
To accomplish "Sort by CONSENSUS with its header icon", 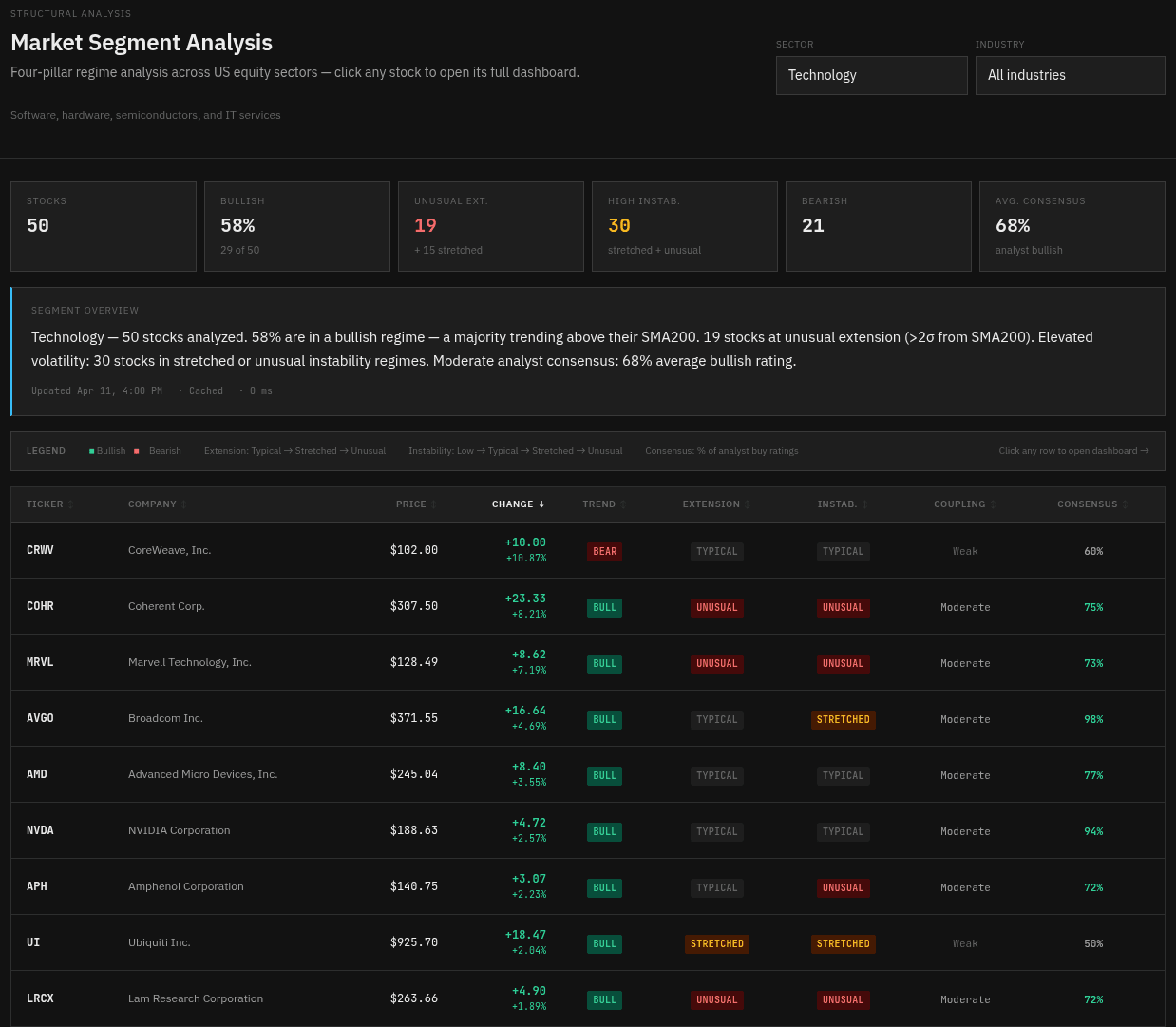I will [1125, 504].
